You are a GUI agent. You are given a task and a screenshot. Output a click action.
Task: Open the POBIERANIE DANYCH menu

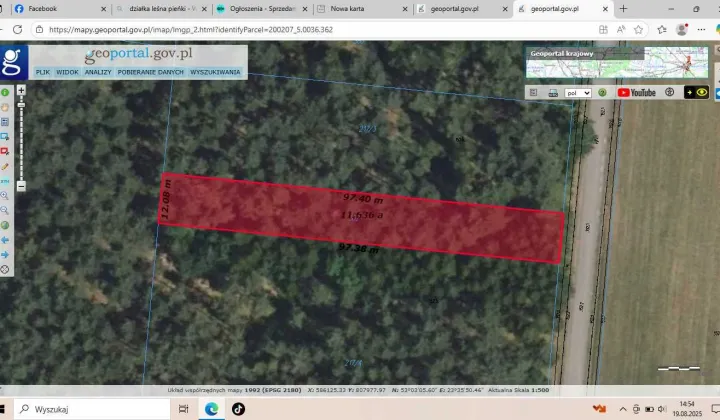point(150,72)
